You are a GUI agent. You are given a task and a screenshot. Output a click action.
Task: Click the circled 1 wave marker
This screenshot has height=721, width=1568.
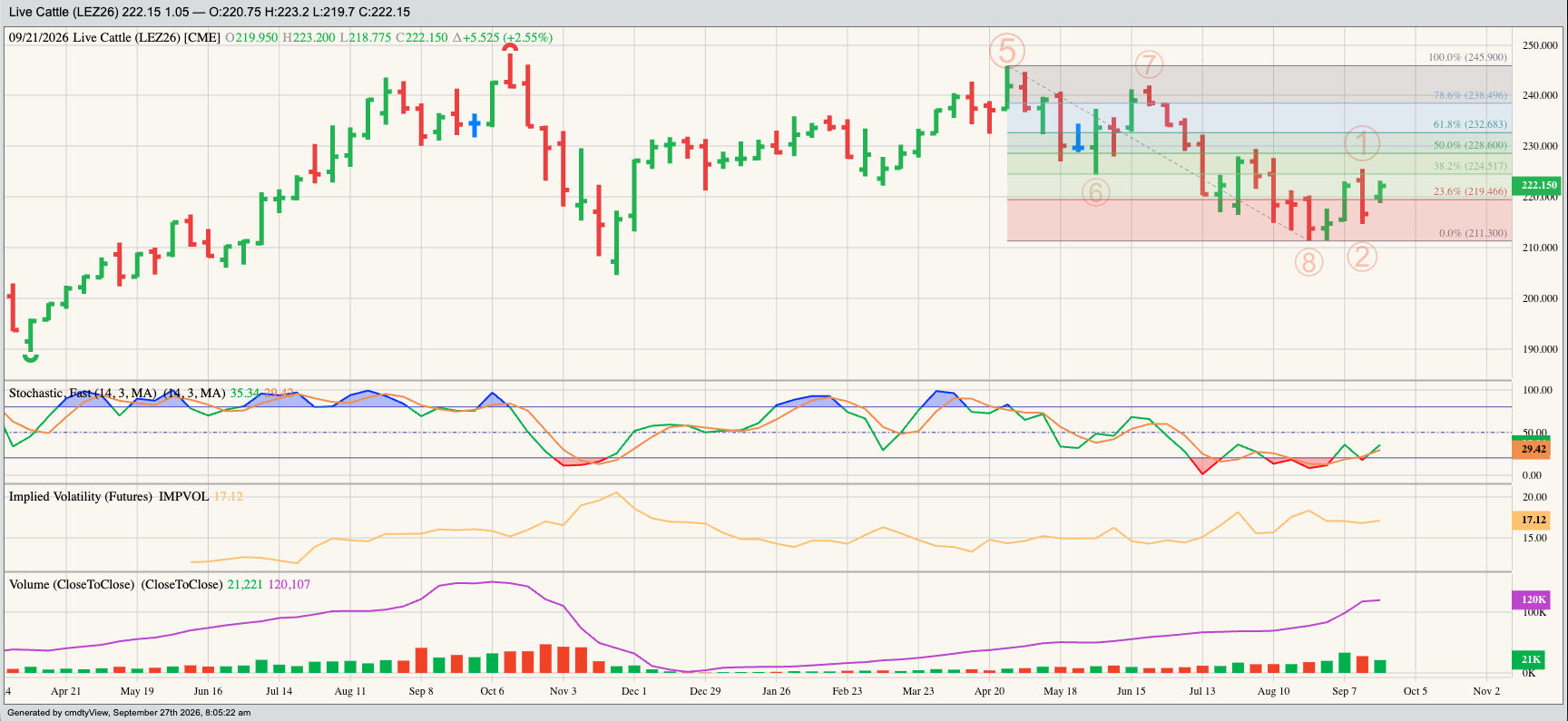click(1362, 143)
